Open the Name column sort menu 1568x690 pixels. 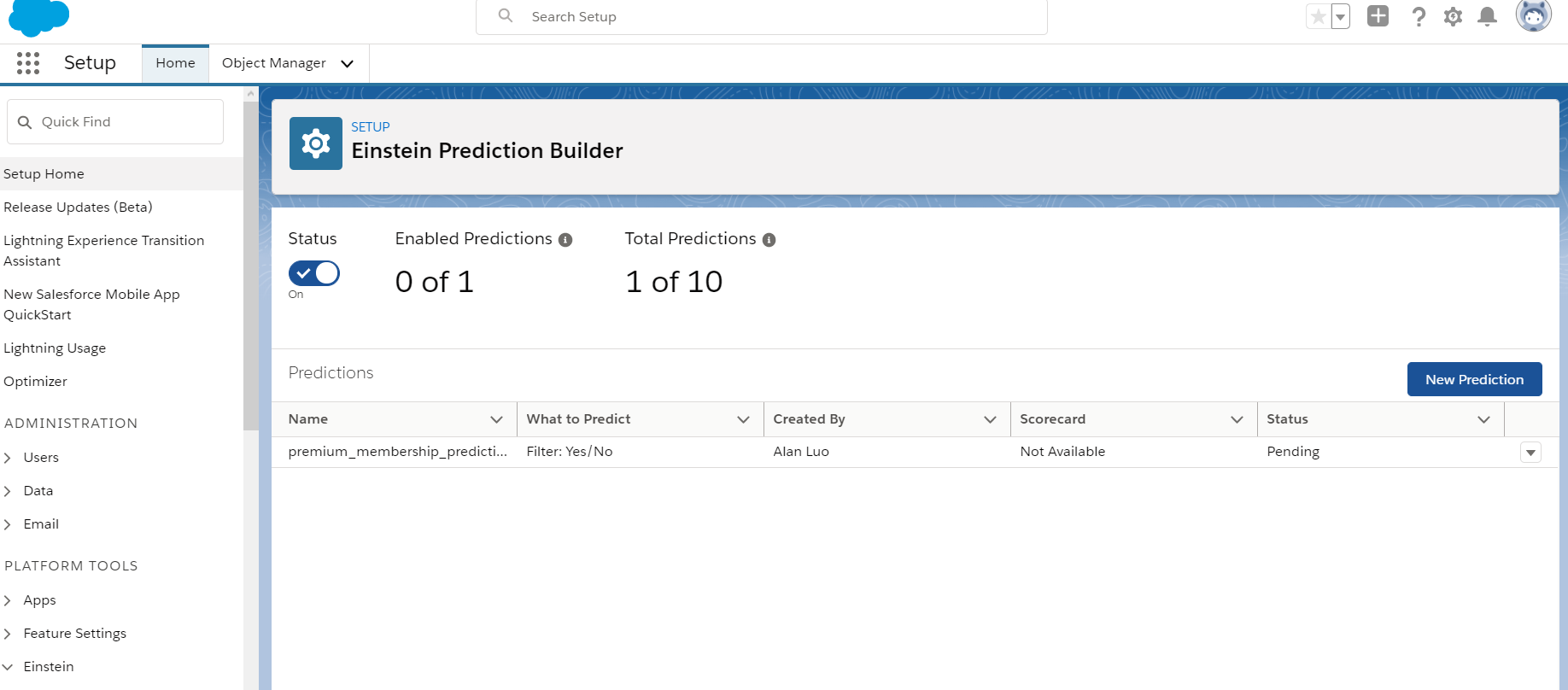pos(496,419)
